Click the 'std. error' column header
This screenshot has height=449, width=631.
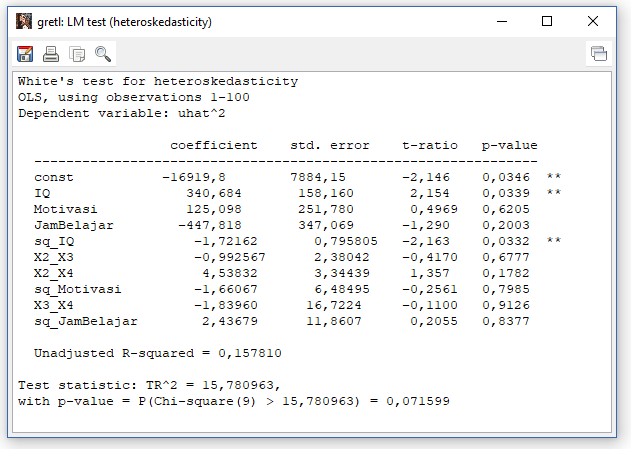click(x=330, y=145)
